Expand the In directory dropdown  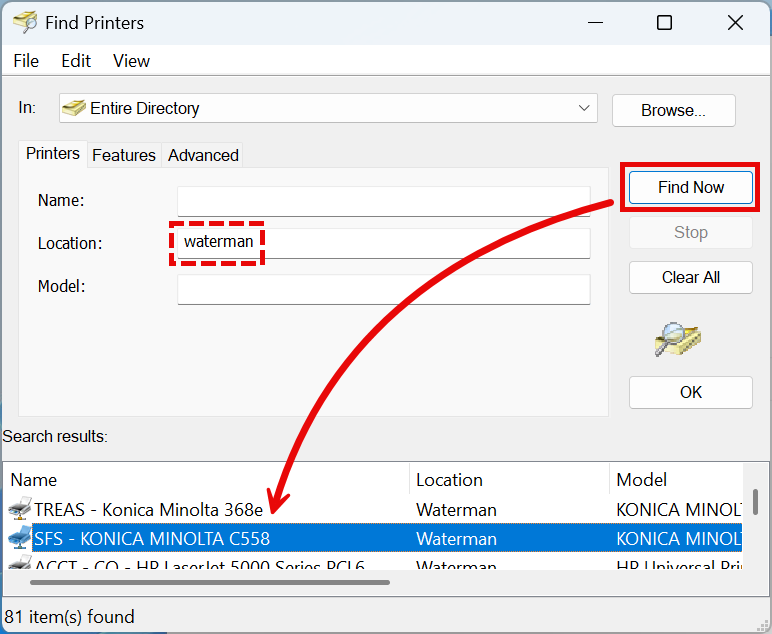pyautogui.click(x=584, y=108)
